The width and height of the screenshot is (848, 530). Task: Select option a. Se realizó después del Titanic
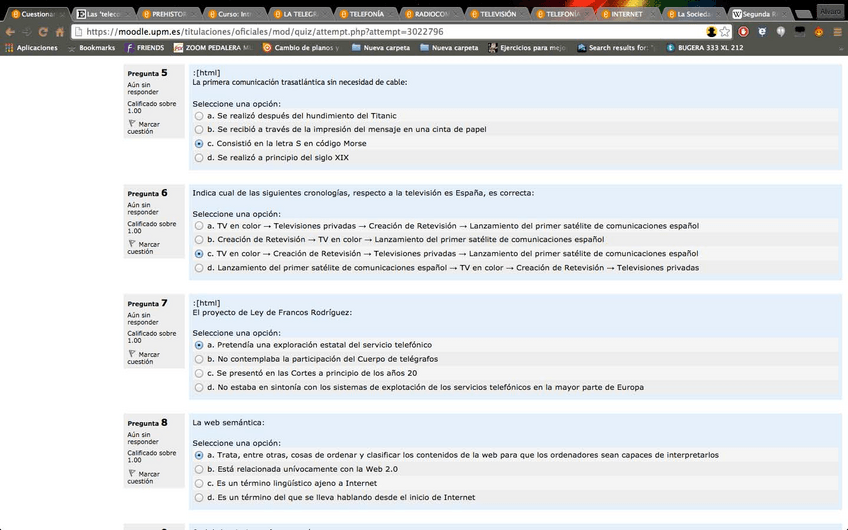(x=199, y=116)
